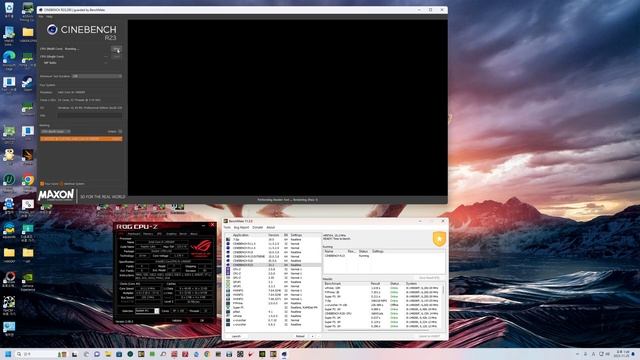The height and width of the screenshot is (360, 640).
Task: Click the Cinebench logo icon
Action: tap(52, 29)
